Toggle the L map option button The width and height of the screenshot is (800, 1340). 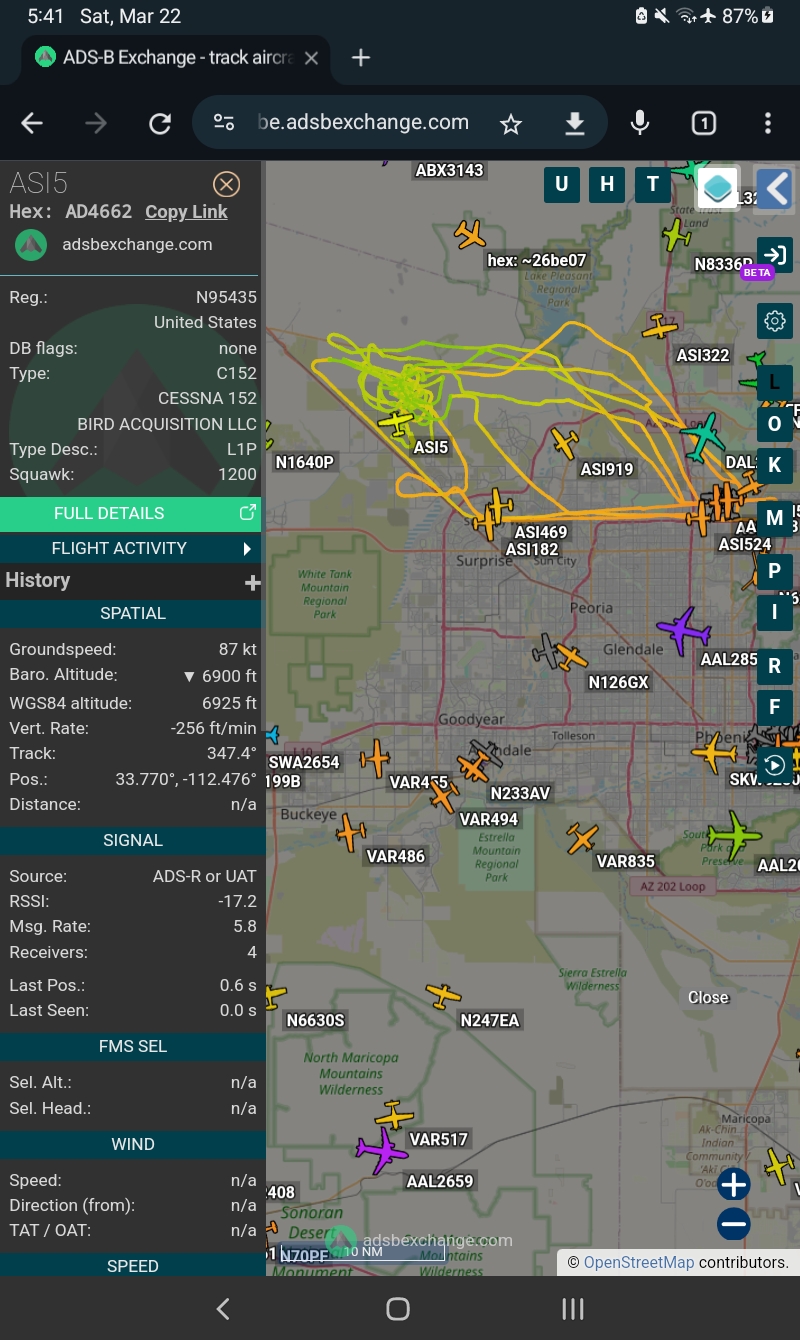coord(775,382)
